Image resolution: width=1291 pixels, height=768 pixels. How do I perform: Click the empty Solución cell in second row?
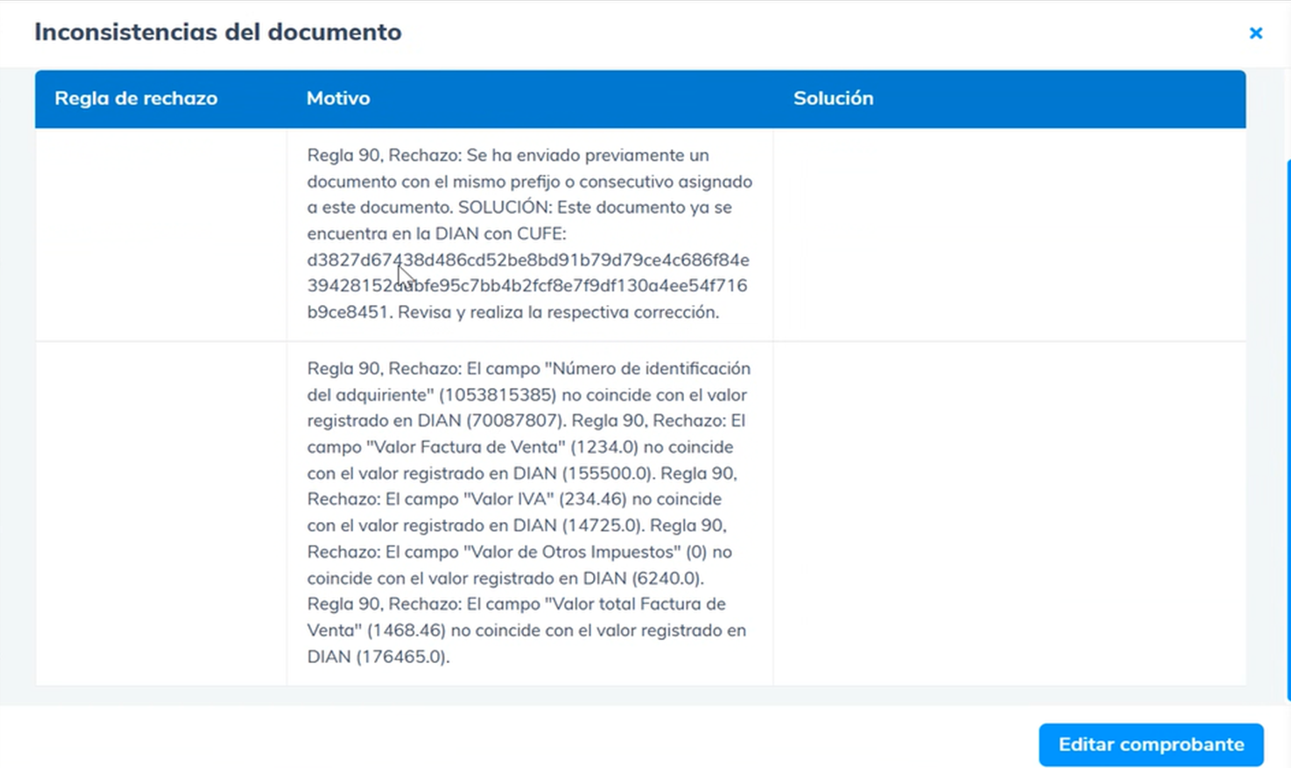click(1008, 513)
